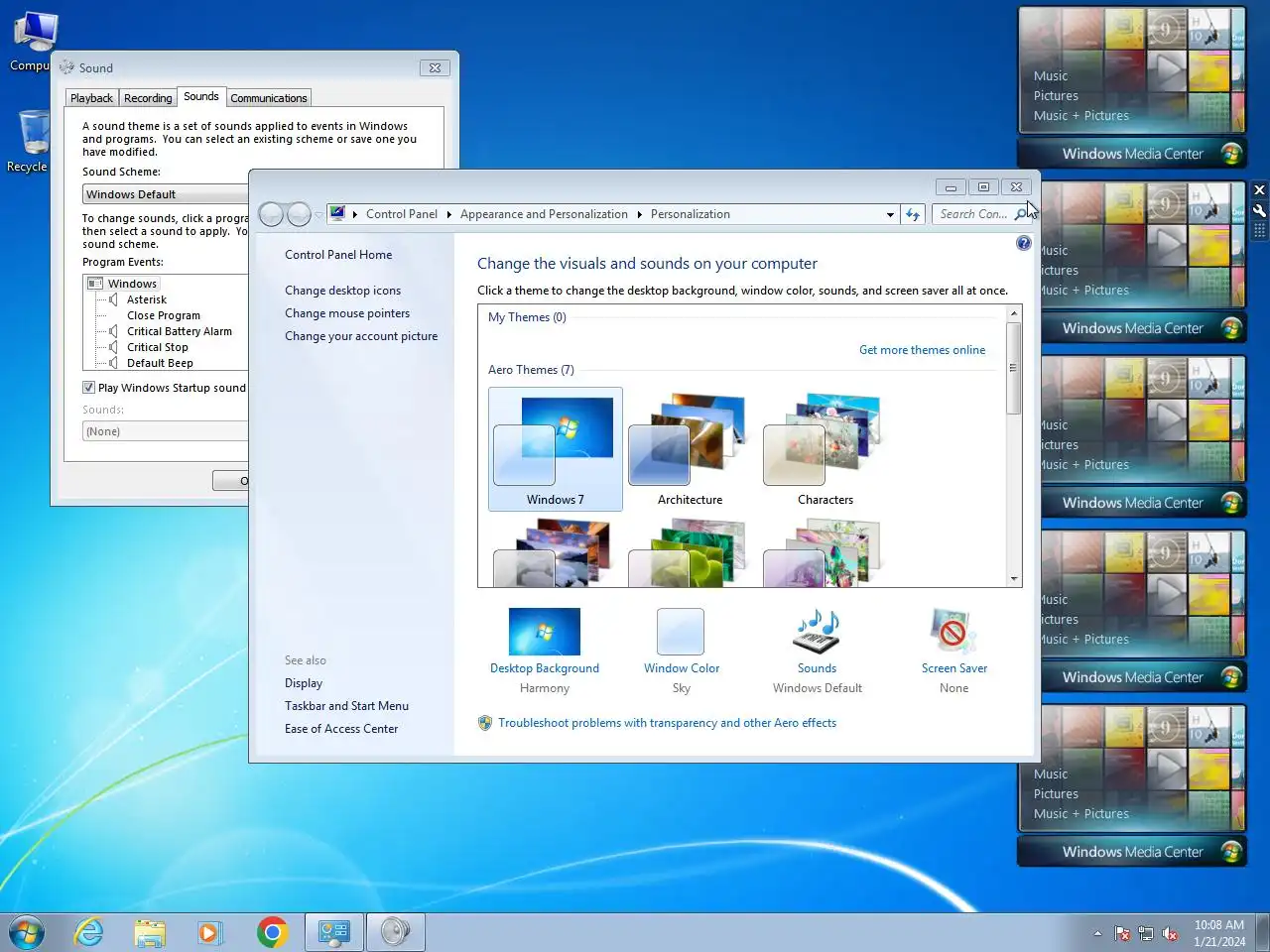Click Change your account picture link

click(x=361, y=336)
